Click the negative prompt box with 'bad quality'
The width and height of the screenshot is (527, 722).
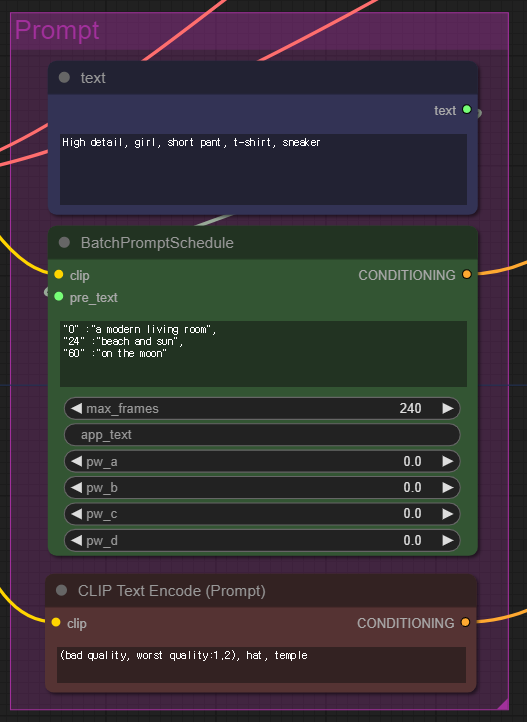(261, 664)
